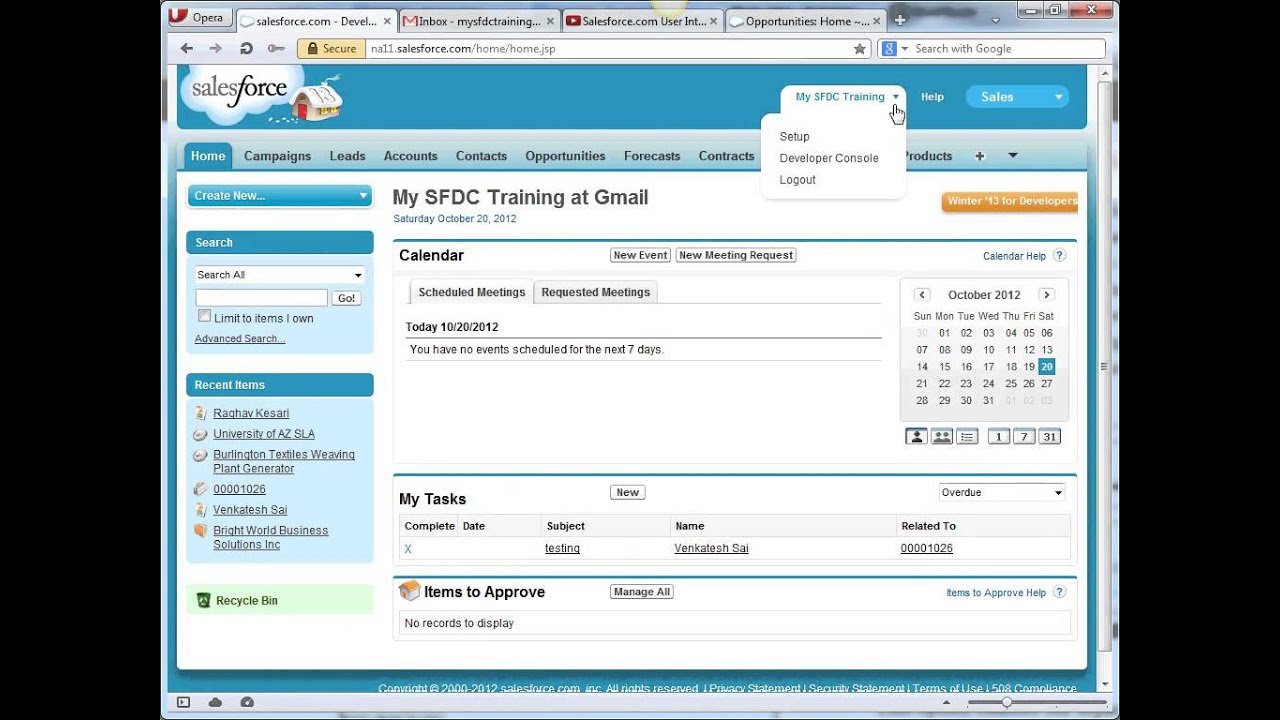Open the Venkatesh Sai task name link
This screenshot has width=1280, height=720.
711,548
